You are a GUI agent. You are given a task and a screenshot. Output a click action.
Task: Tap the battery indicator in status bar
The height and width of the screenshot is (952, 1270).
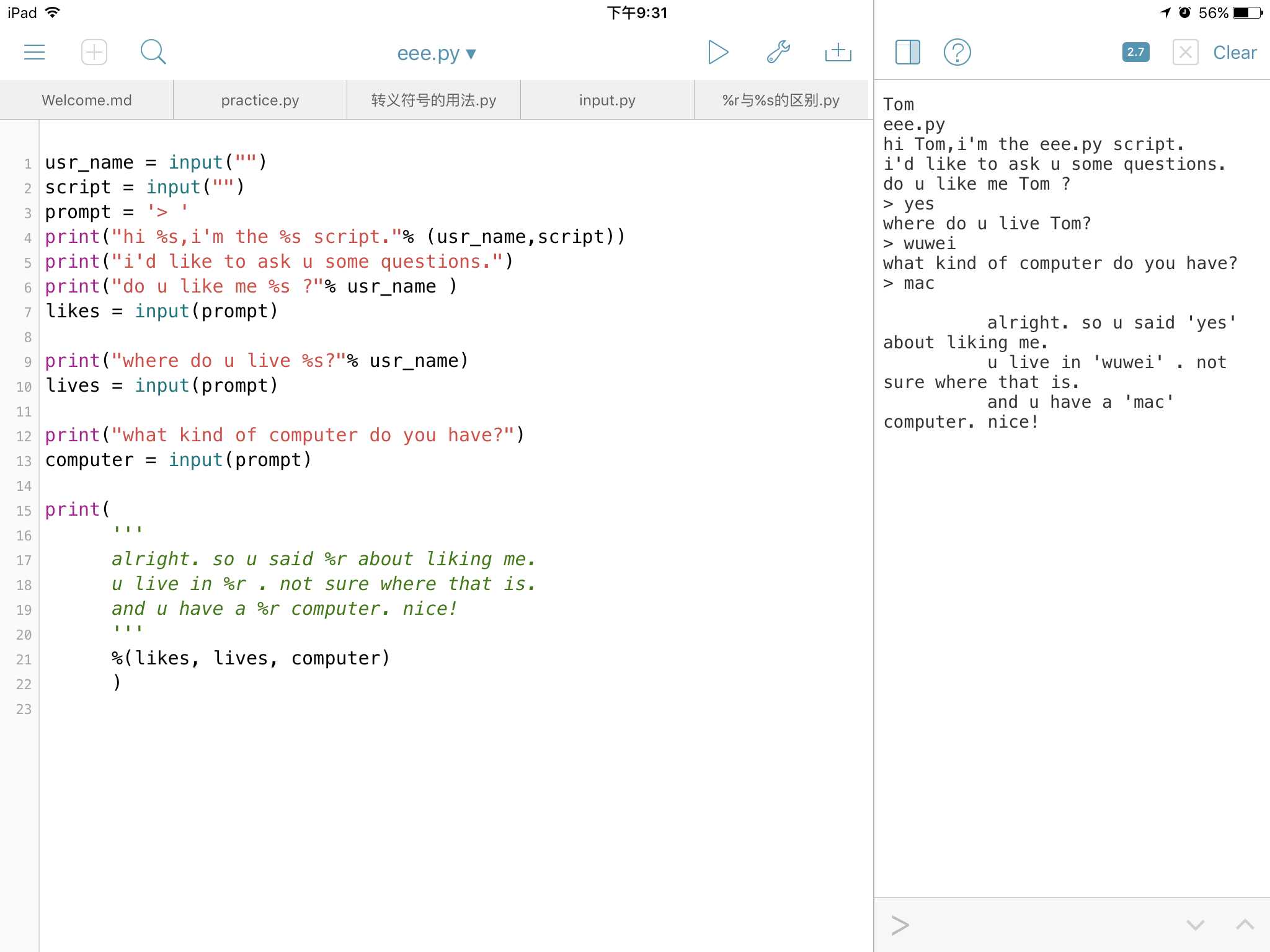click(1248, 12)
